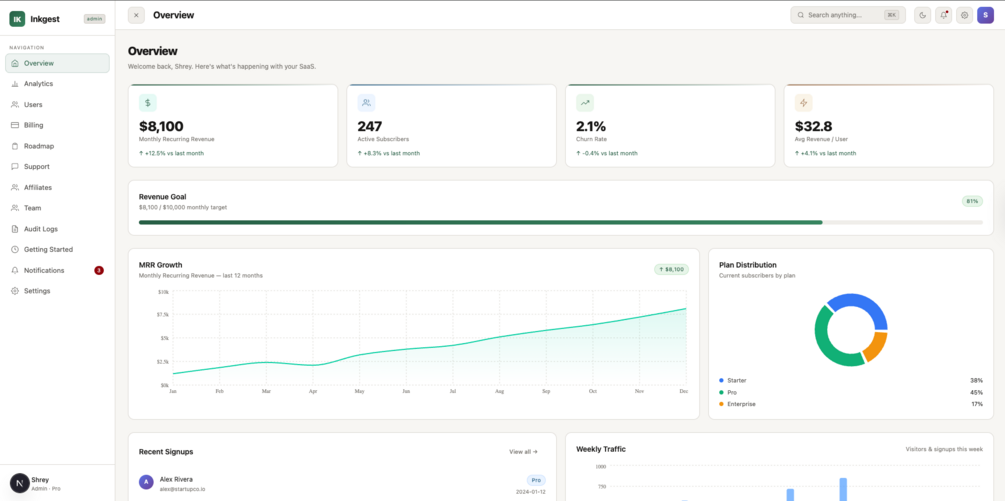
Task: Click the clock icon beside Getting Started
Action: pyautogui.click(x=15, y=249)
